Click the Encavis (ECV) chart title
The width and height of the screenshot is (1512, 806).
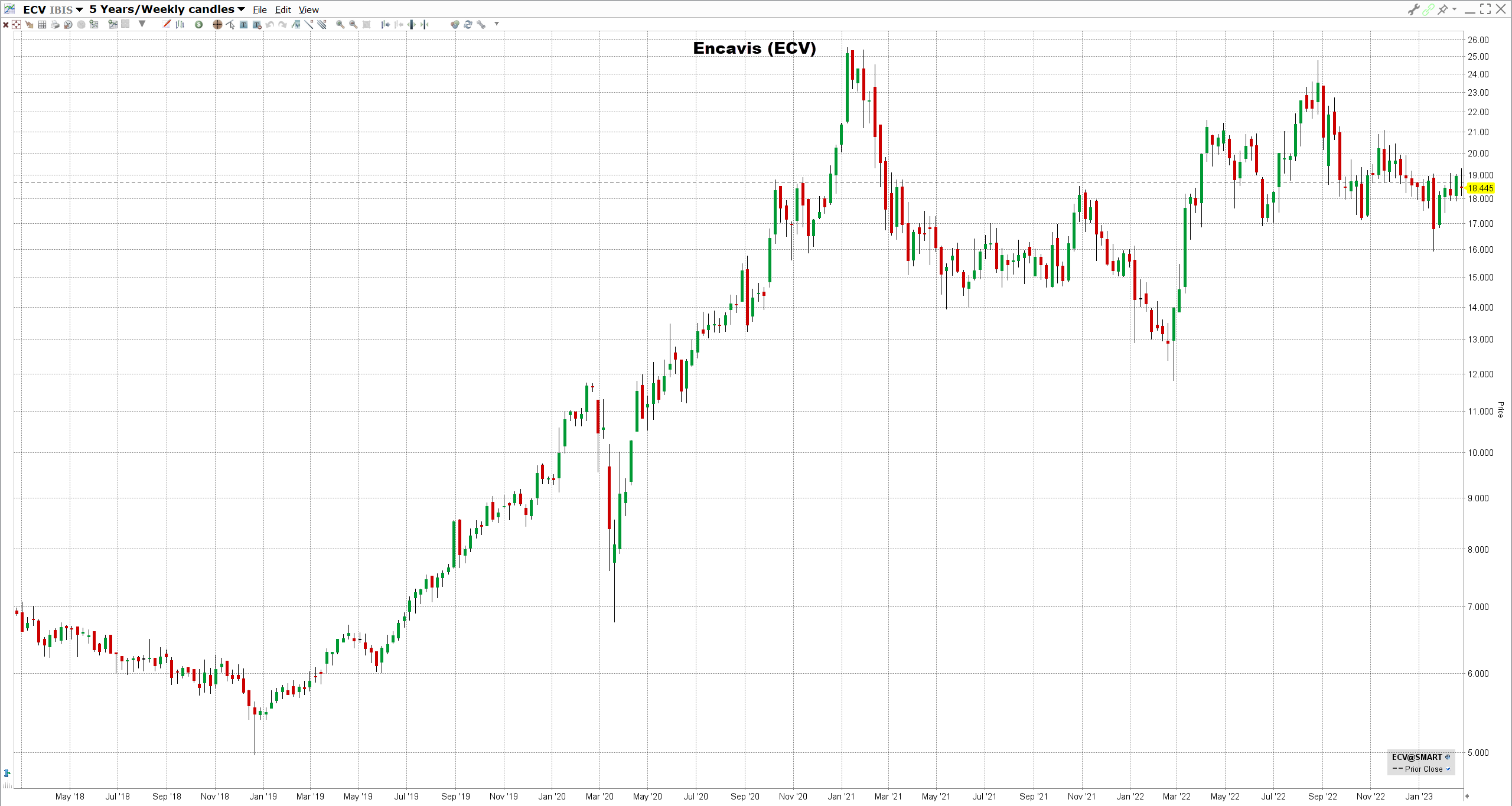[754, 48]
